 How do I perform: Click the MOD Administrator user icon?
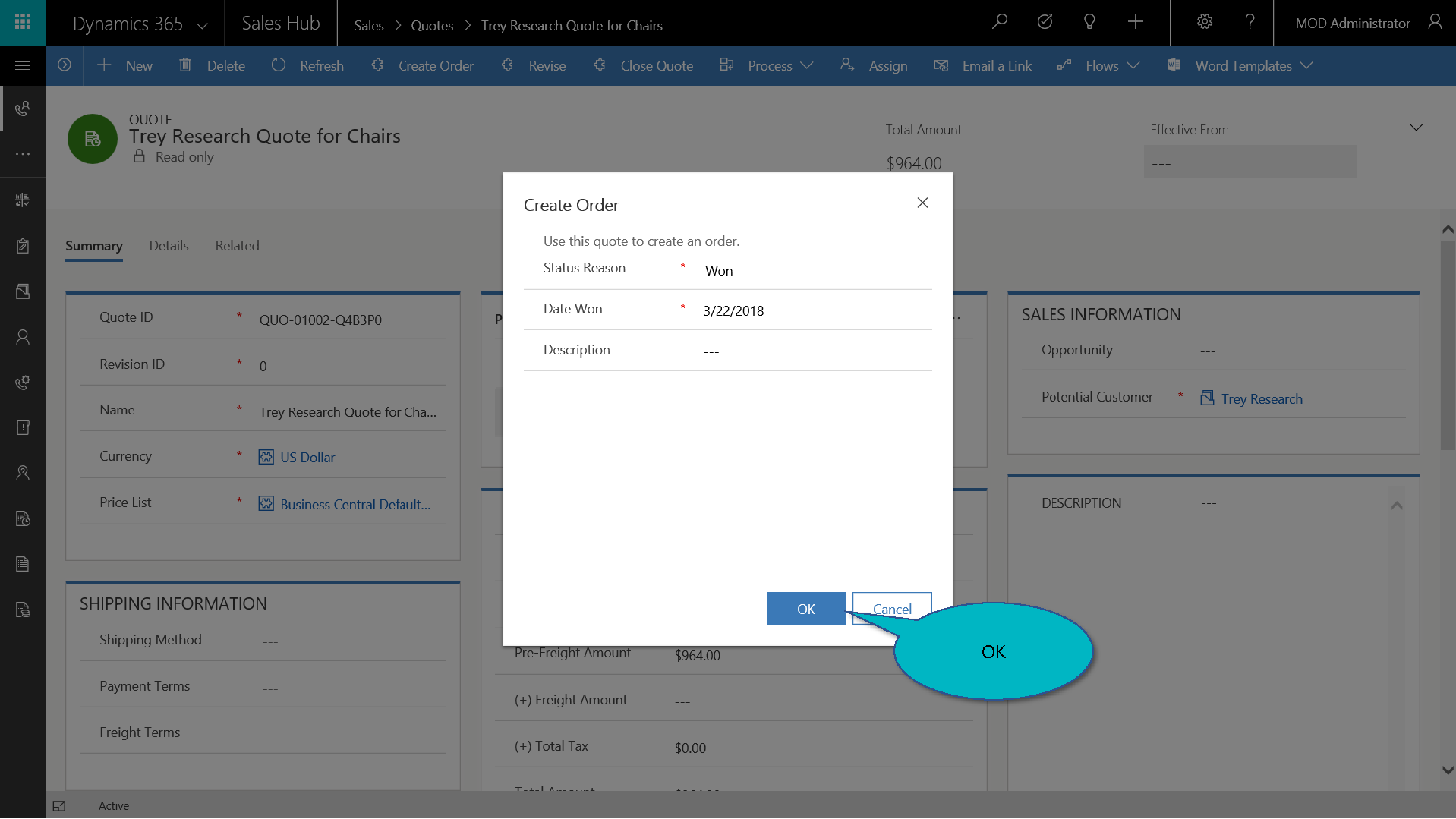click(x=1434, y=22)
